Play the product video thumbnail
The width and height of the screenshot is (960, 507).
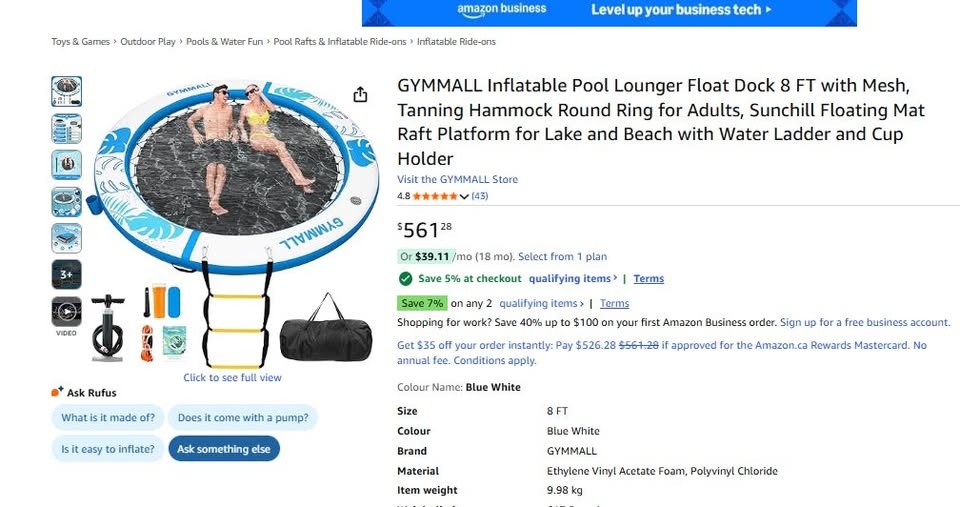point(66,312)
